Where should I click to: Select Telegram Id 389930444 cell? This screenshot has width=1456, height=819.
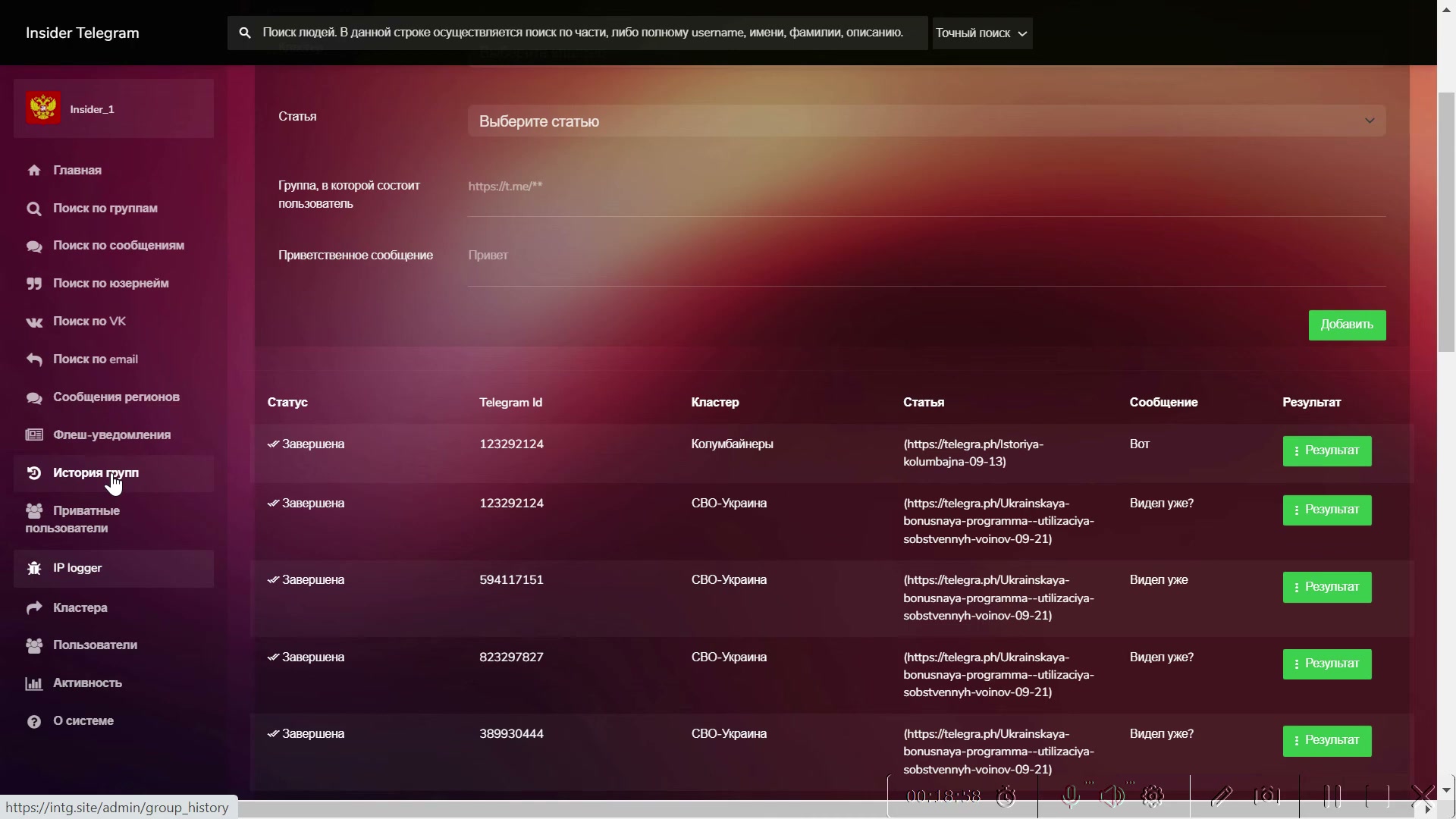pyautogui.click(x=511, y=734)
